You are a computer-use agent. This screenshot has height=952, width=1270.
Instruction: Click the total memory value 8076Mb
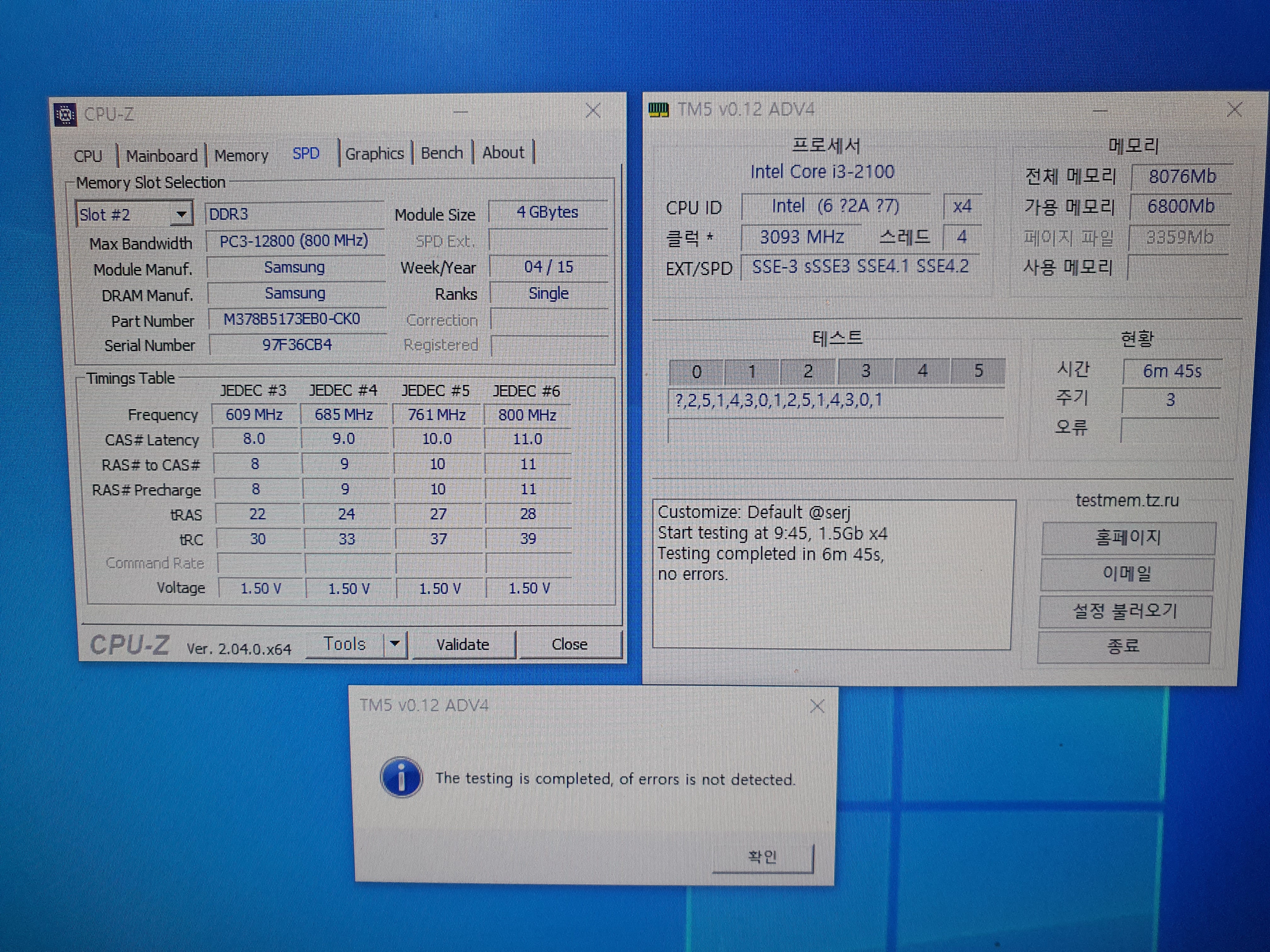1182,177
